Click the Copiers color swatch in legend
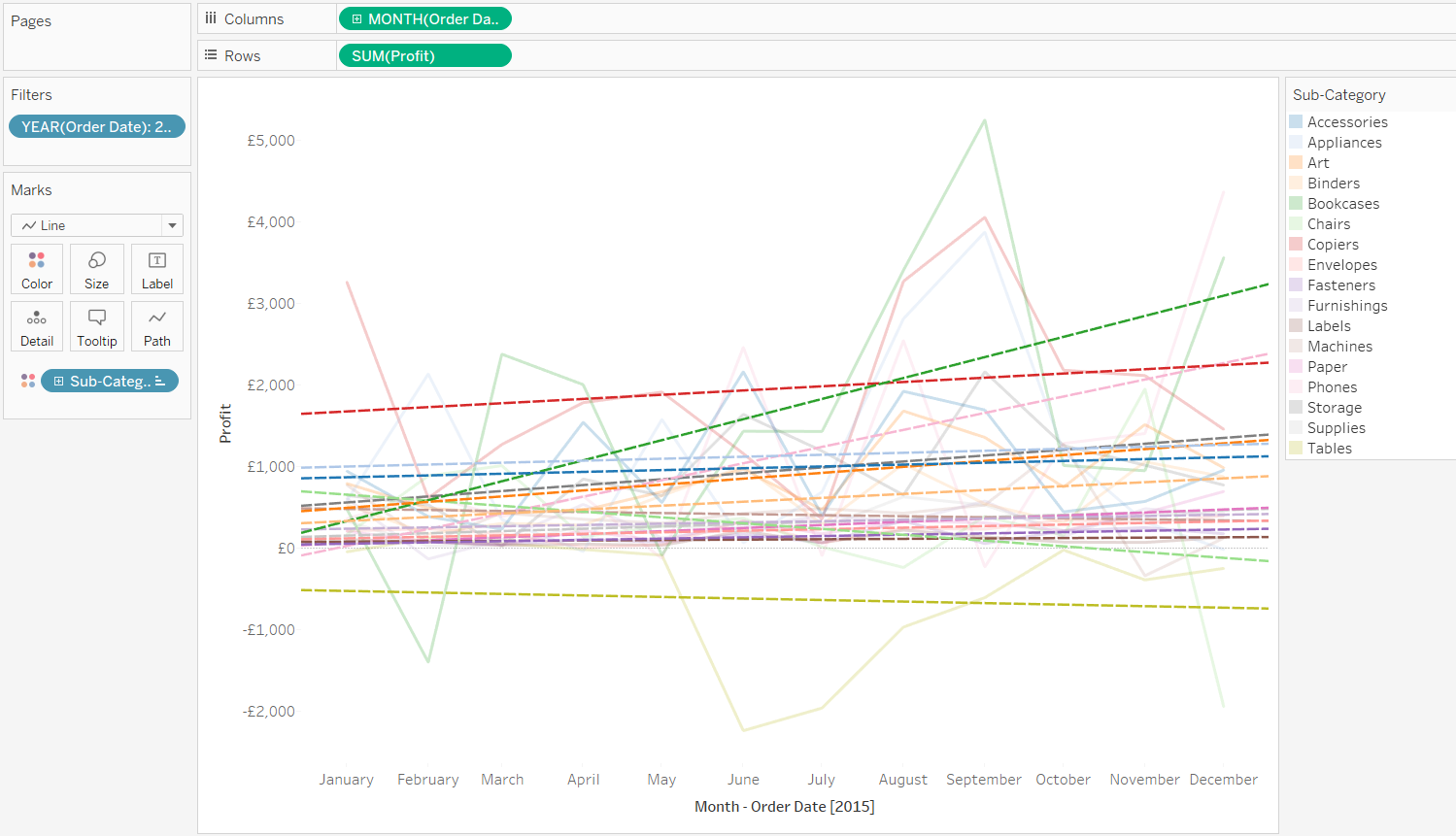Viewport: 1456px width, 836px height. [1296, 245]
